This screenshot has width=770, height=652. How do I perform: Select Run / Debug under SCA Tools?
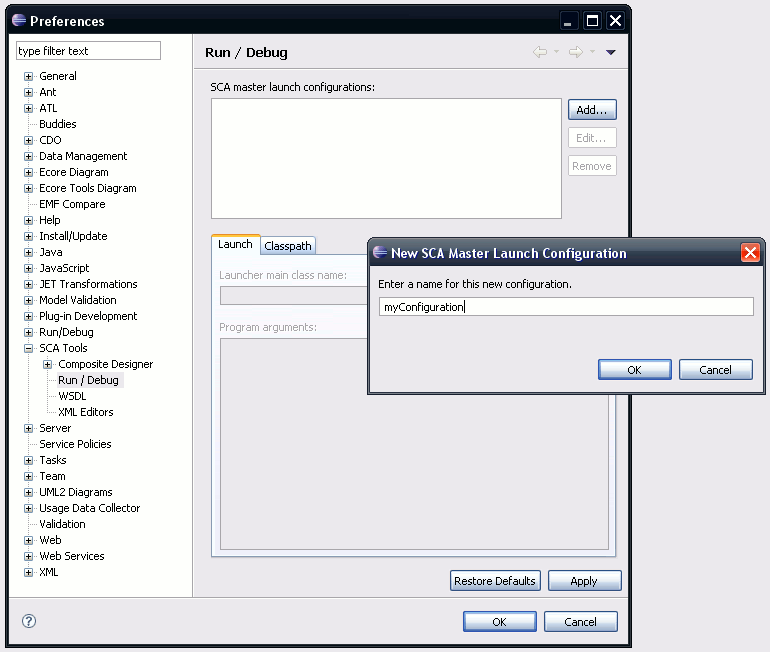pyautogui.click(x=88, y=380)
